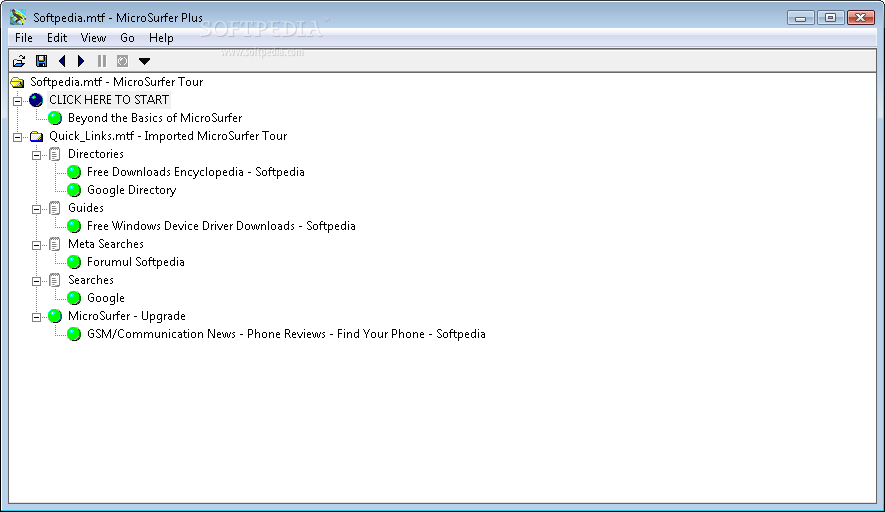
Task: Click the Guides page icon
Action: point(55,208)
